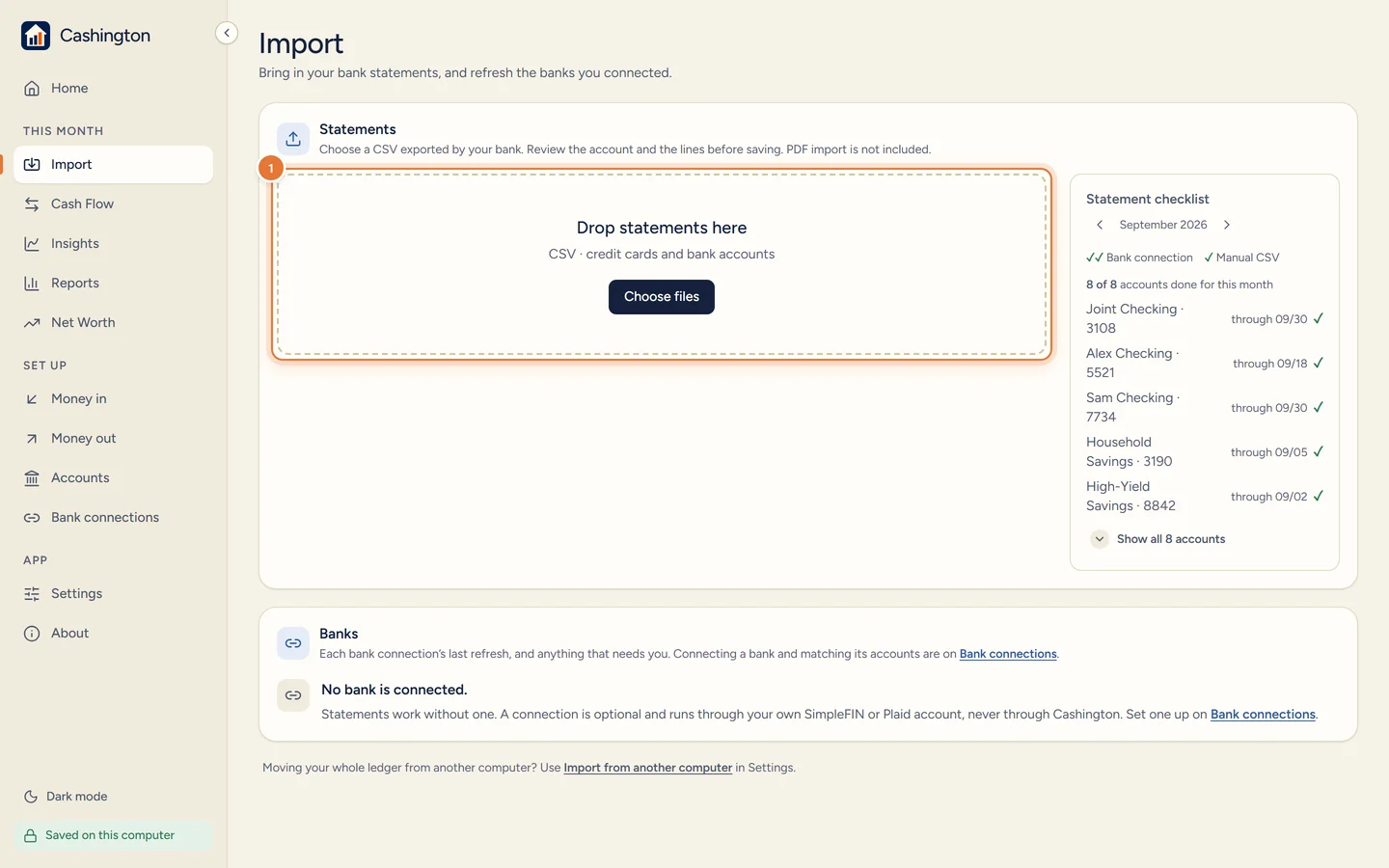Click 'High-Yield Savings · 8842' row
1389x868 pixels.
point(1205,496)
